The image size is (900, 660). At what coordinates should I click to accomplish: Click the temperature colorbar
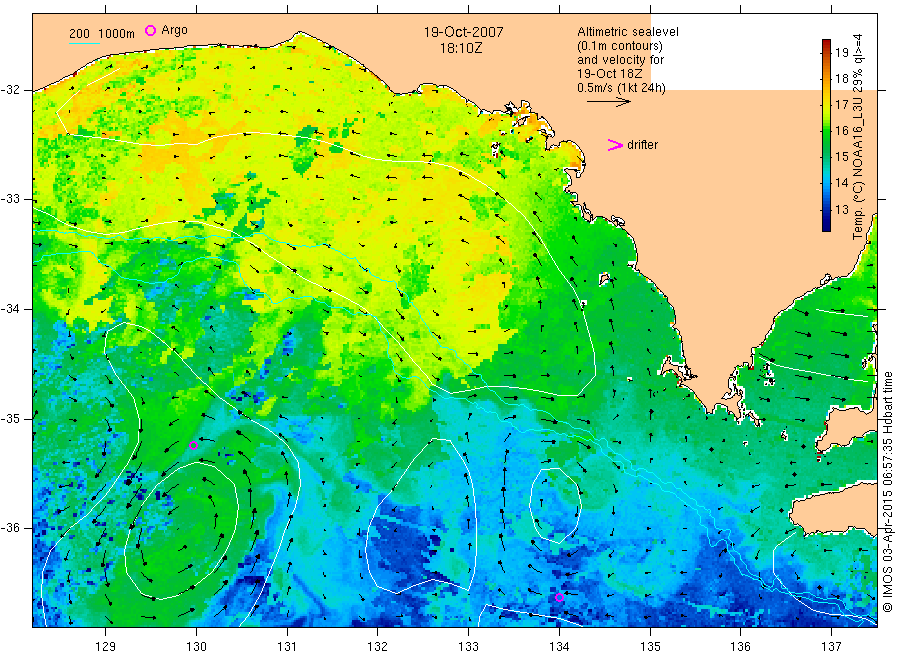click(827, 135)
